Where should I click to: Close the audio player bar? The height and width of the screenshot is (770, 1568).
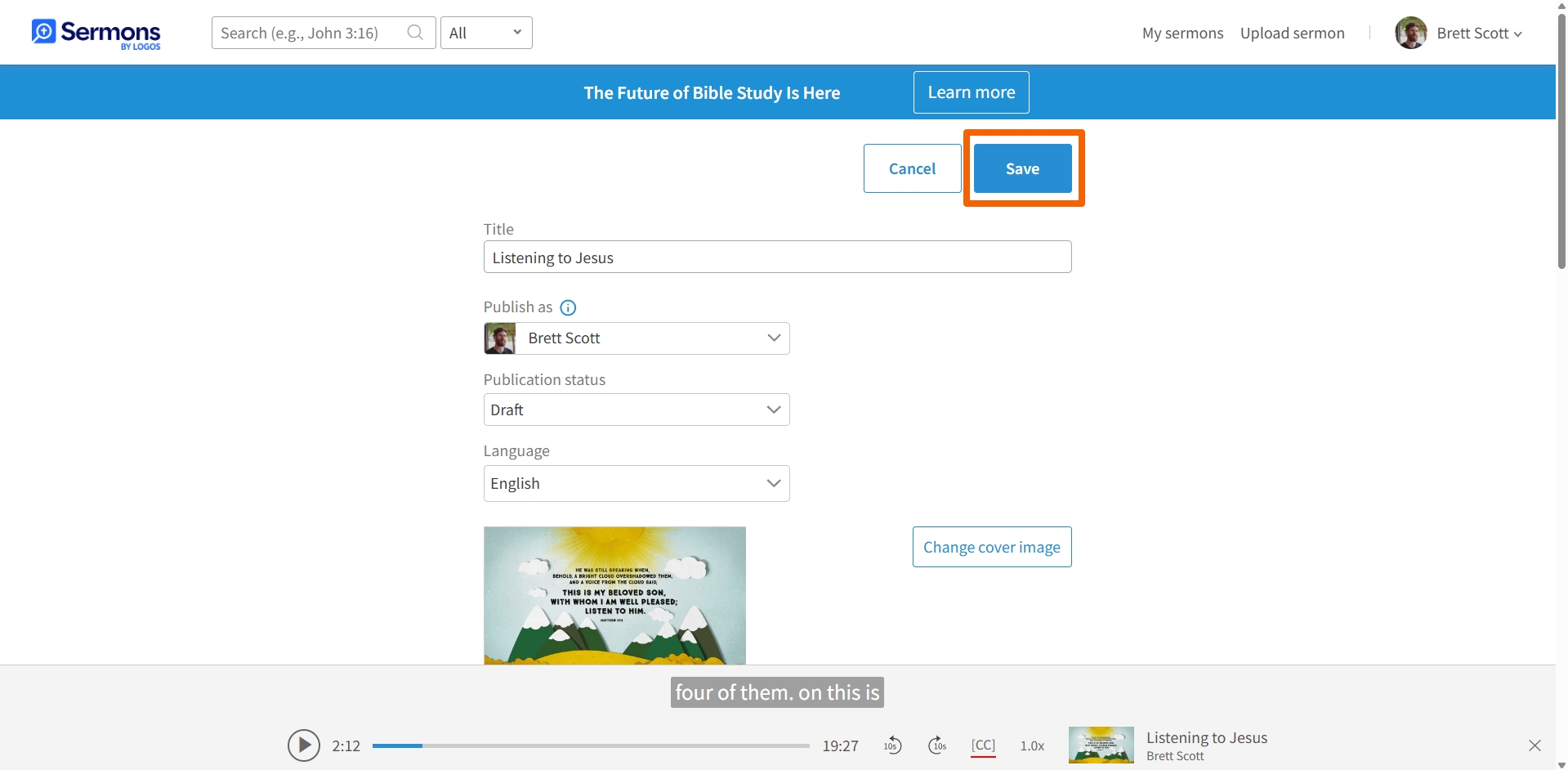click(1534, 745)
